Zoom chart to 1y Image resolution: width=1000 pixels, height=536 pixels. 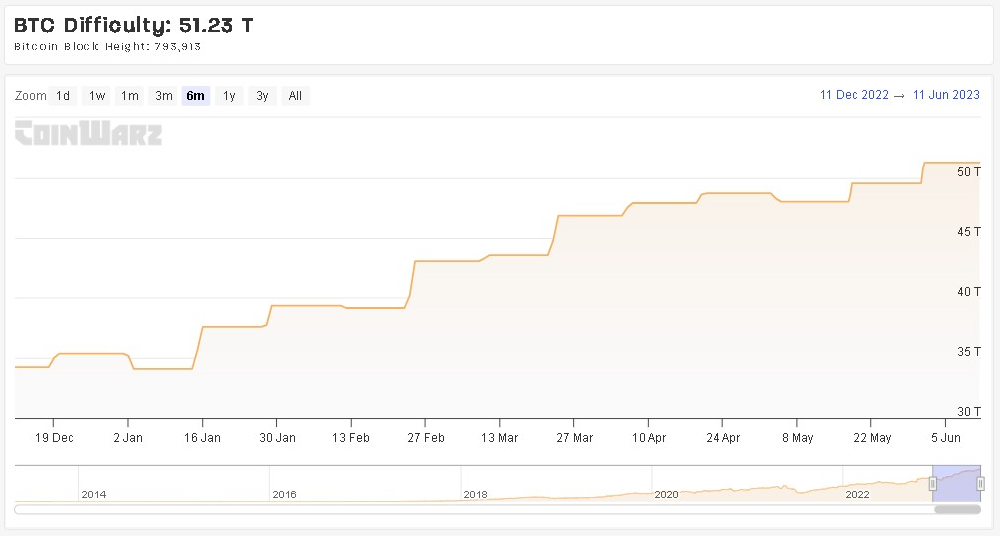click(x=229, y=96)
